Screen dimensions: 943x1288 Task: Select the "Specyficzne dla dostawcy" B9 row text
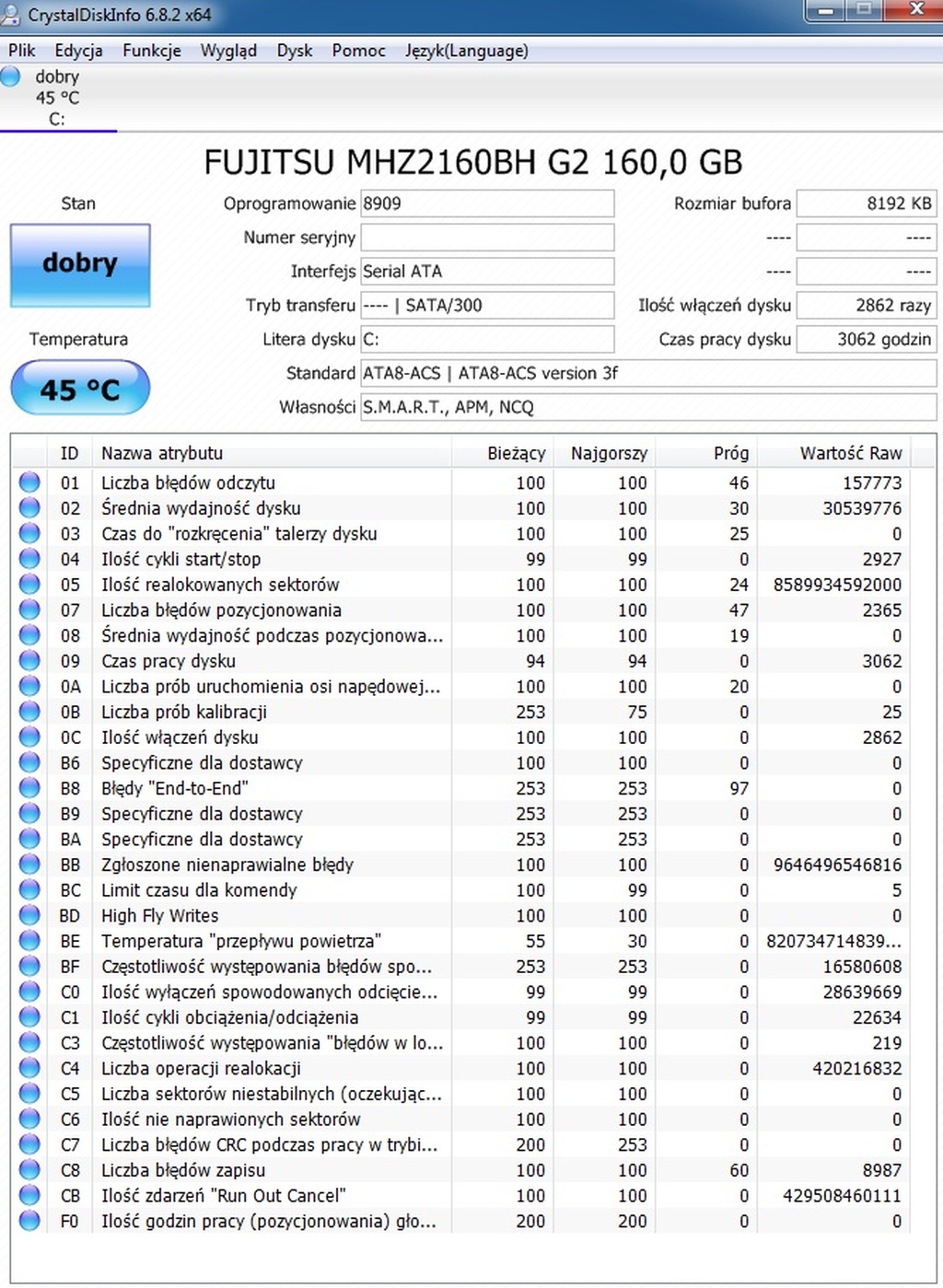pos(202,814)
